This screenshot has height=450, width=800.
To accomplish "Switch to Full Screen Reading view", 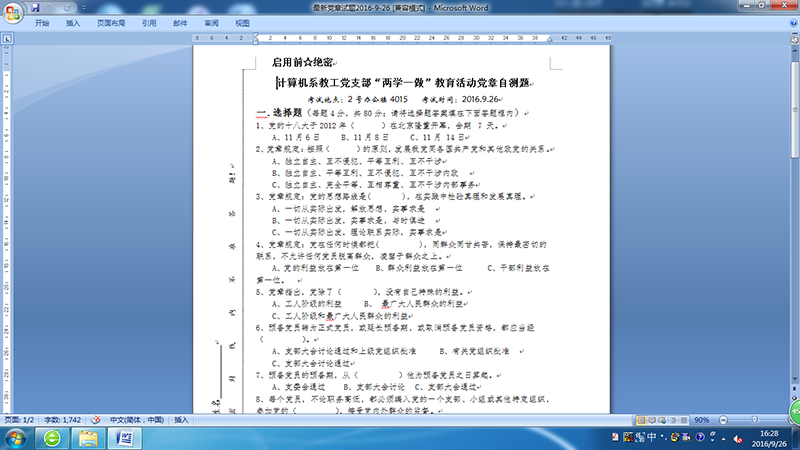I will (x=650, y=420).
